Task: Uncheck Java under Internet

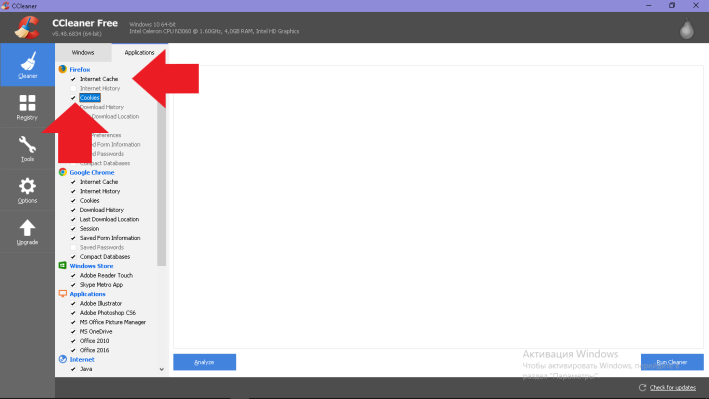Action: 73,369
